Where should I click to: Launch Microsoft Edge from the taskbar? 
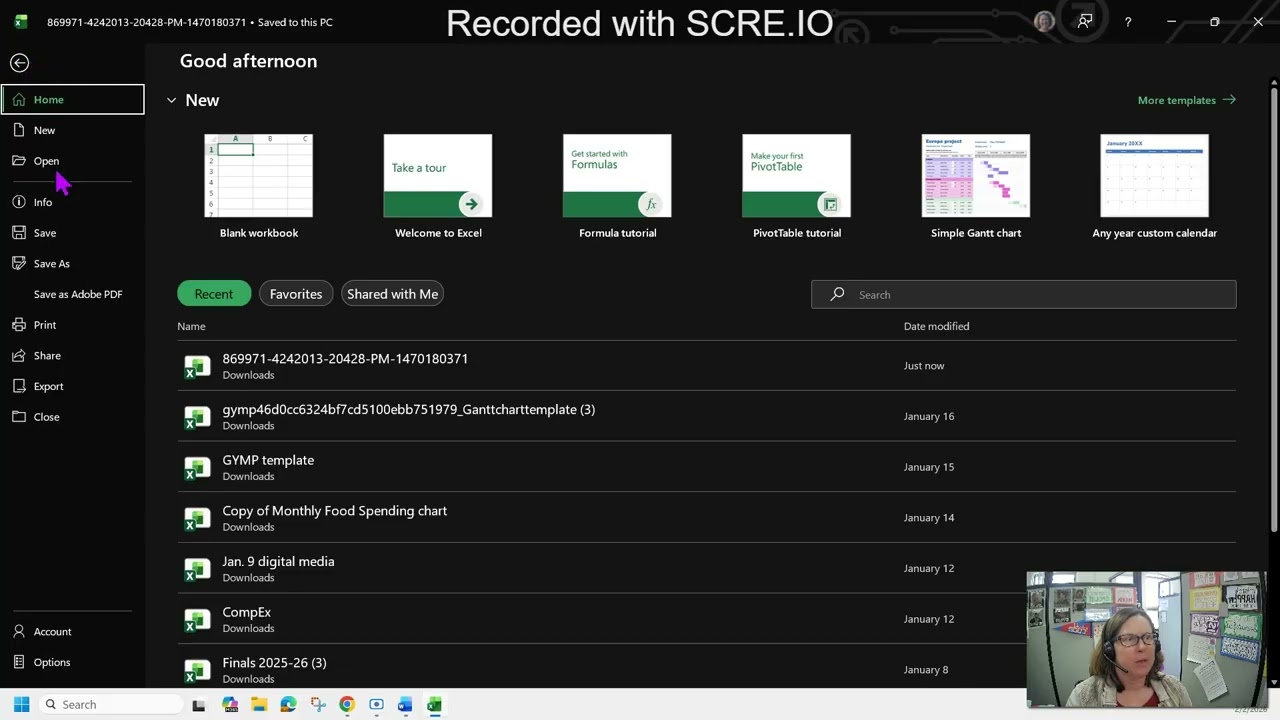(x=289, y=705)
